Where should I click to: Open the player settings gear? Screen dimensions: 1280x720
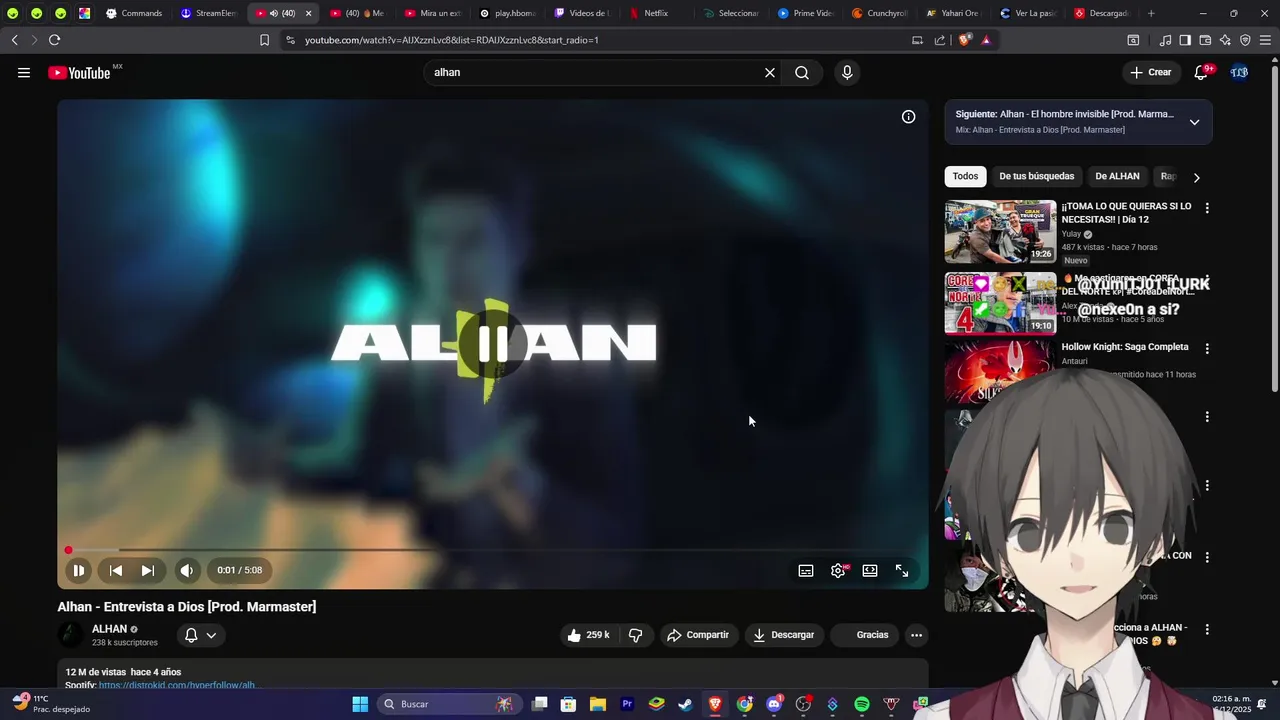tap(838, 570)
